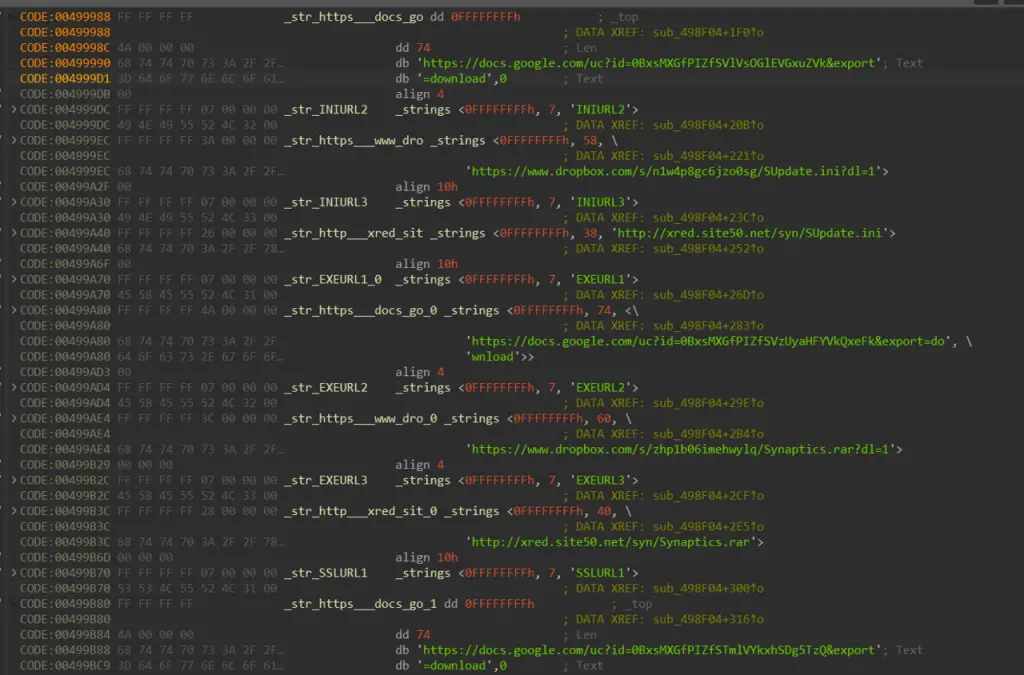
Task: Jump to the sub_498F04+2E5 xref
Action: pos(708,527)
